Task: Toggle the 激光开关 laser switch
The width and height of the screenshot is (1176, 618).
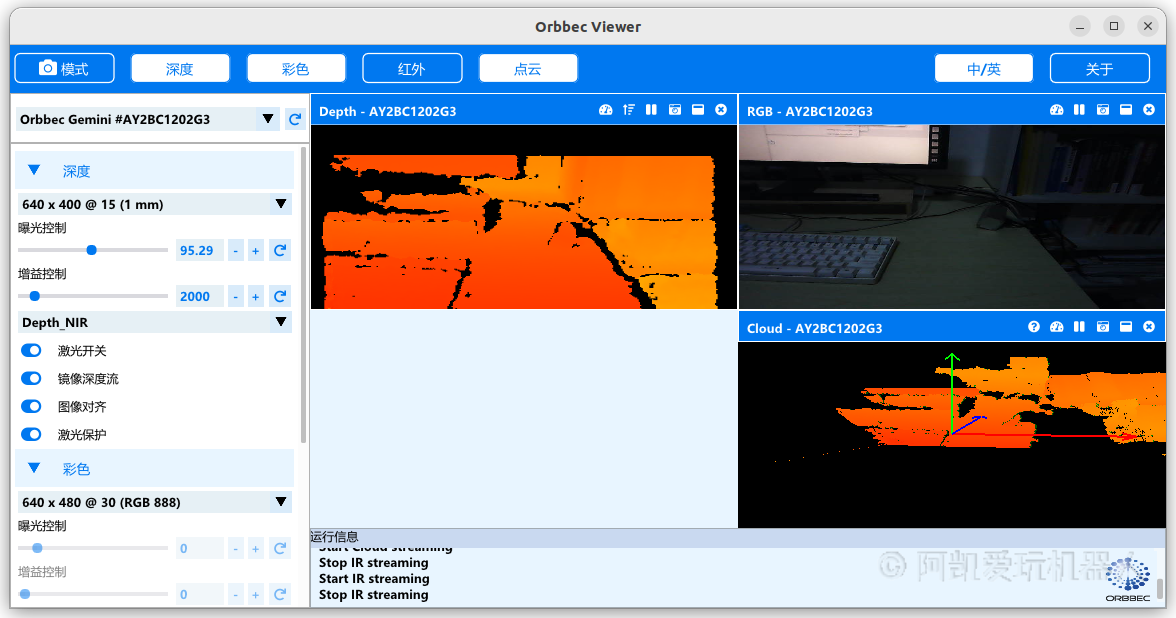Action: coord(32,350)
